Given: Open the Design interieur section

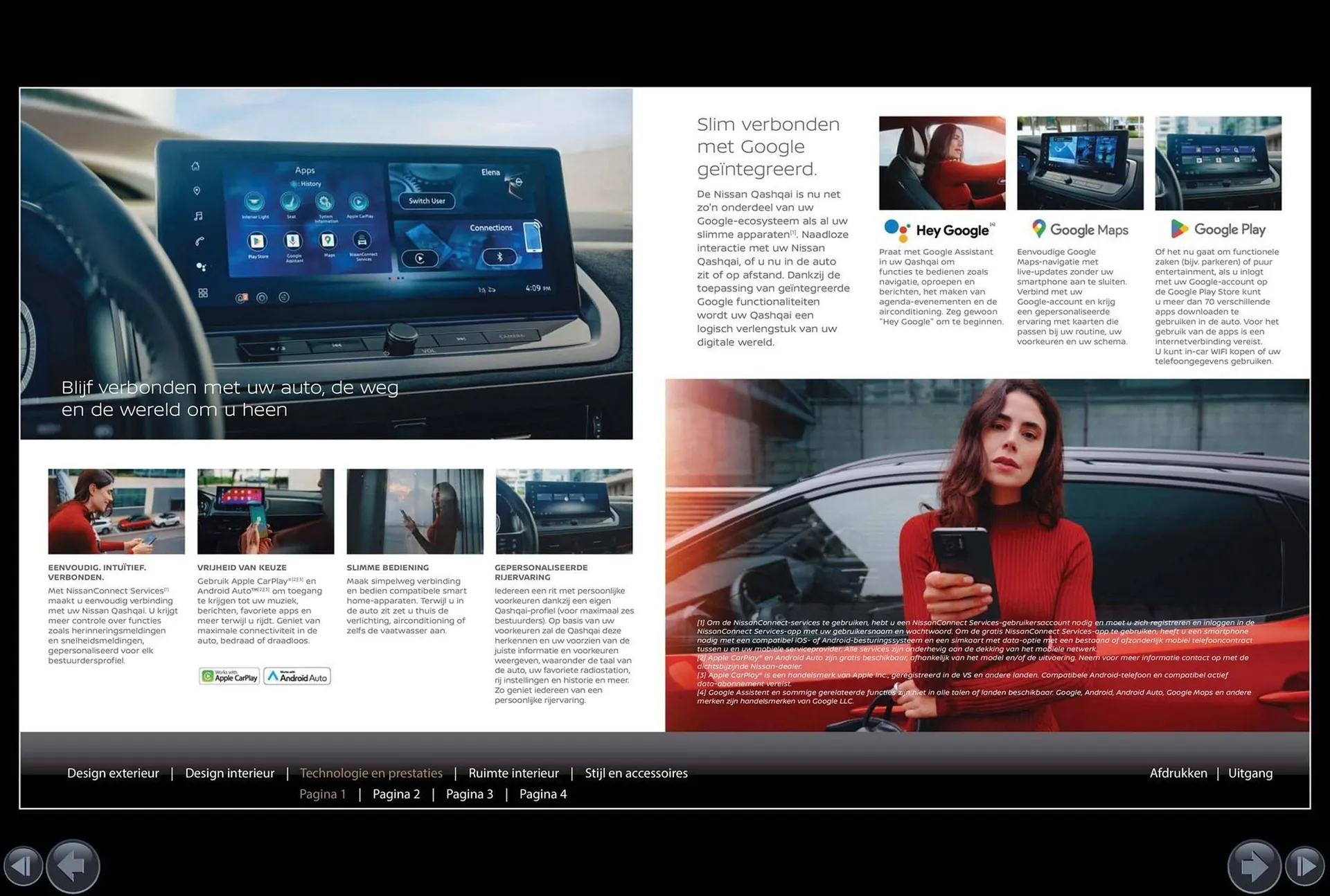Looking at the screenshot, I should tap(229, 773).
